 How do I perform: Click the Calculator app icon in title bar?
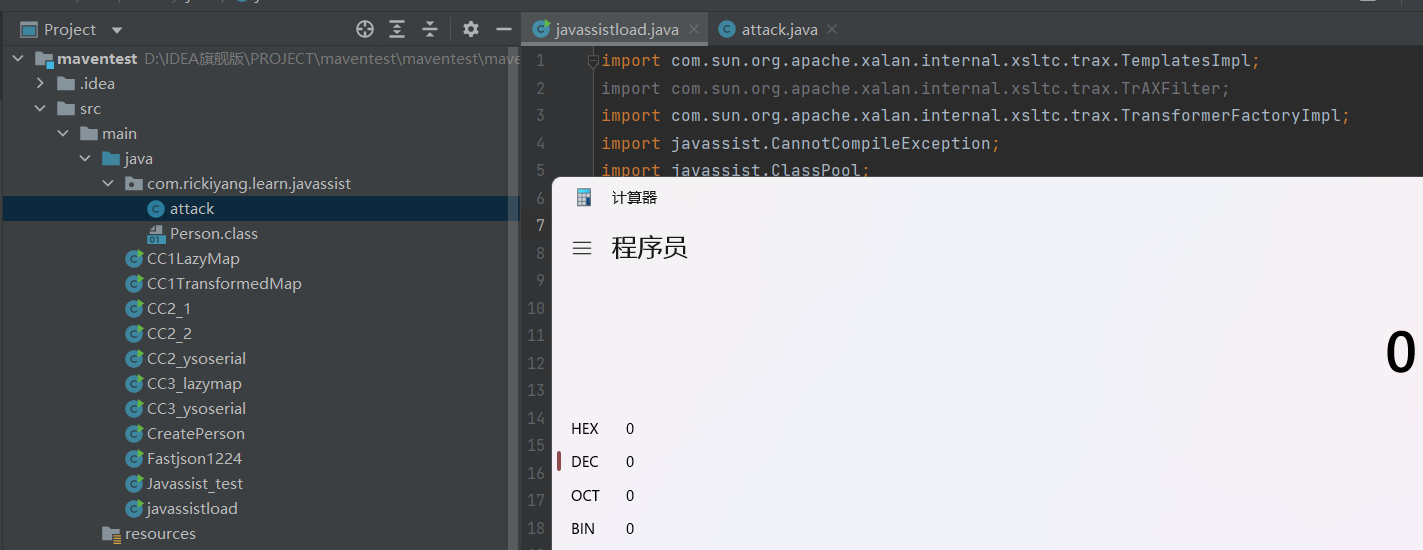click(584, 198)
